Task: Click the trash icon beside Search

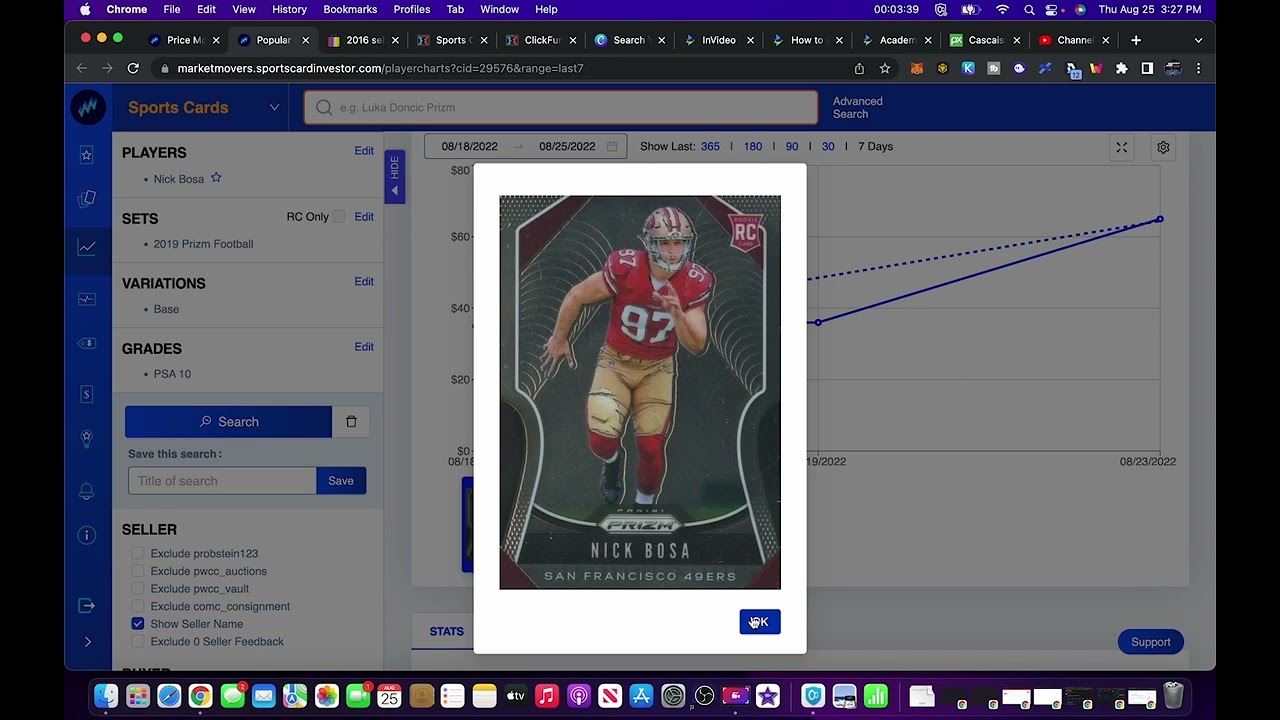Action: [x=351, y=422]
